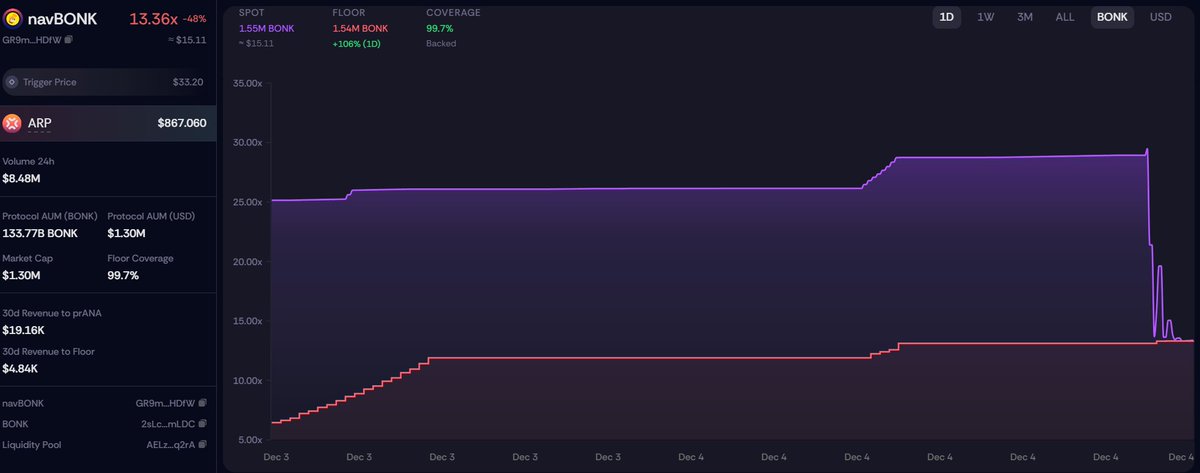1200x473 pixels.
Task: Copy the navBONK contract address at bottom
Action: [203, 403]
